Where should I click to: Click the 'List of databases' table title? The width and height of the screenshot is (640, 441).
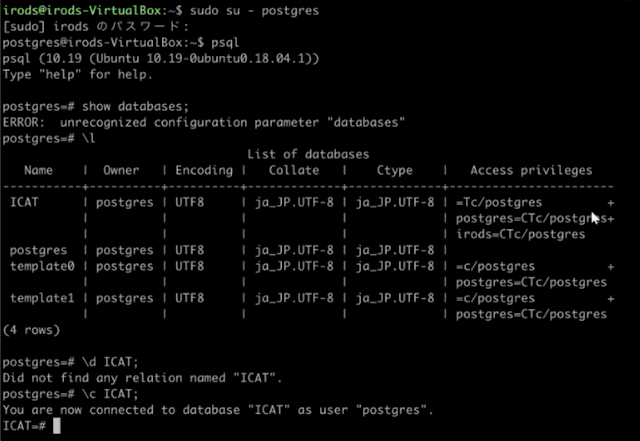pos(308,154)
